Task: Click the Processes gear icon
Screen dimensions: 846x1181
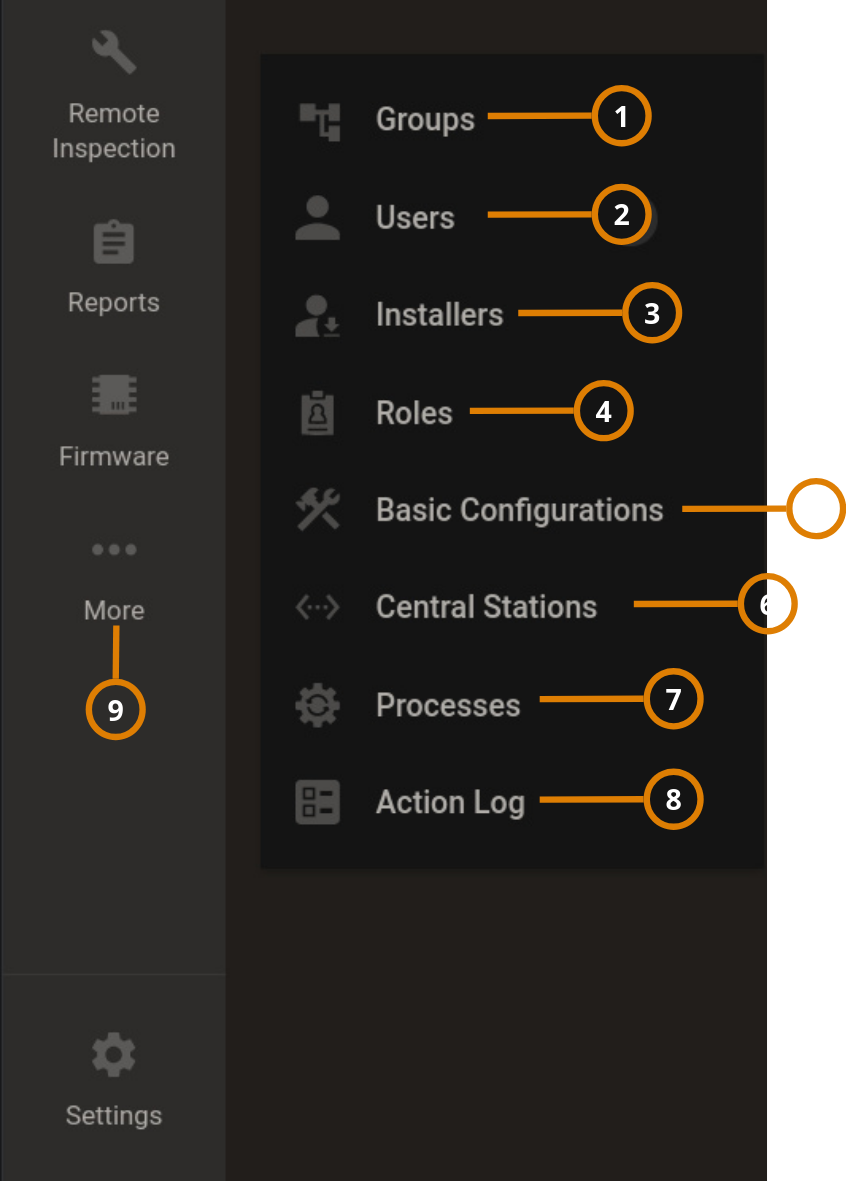Action: click(x=316, y=704)
